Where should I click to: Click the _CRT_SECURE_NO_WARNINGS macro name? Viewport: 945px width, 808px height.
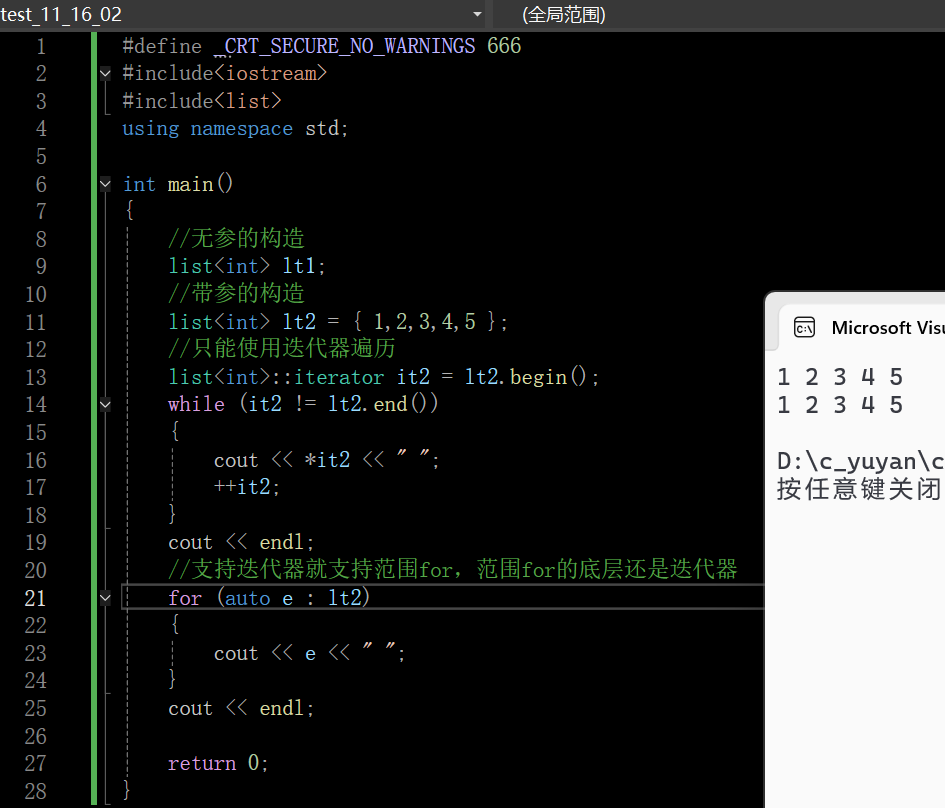click(344, 46)
